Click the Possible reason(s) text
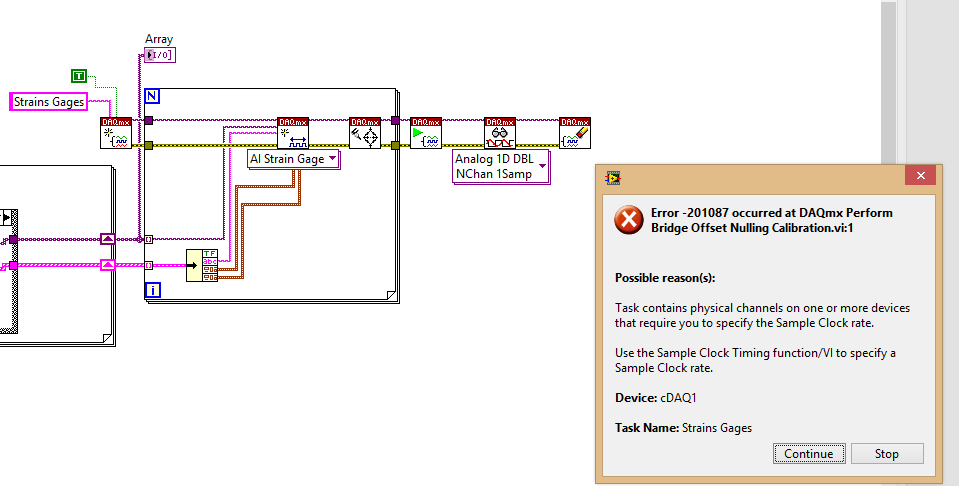 point(665,278)
